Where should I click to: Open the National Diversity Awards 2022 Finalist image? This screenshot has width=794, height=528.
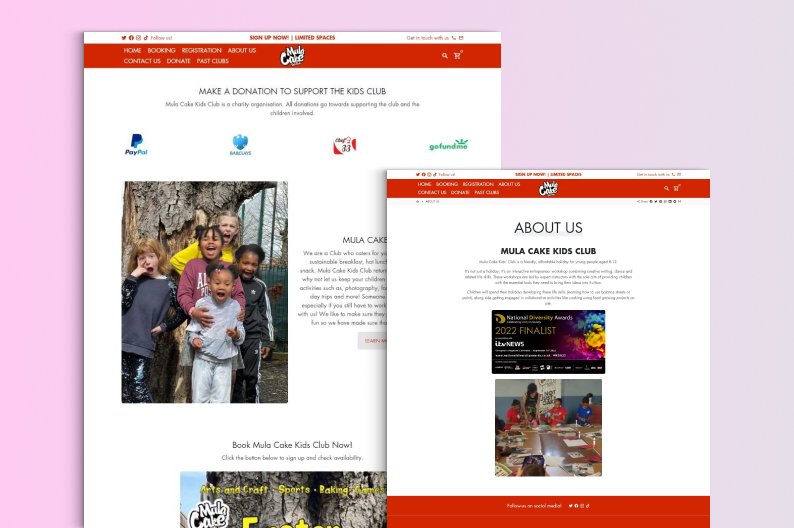(548, 341)
